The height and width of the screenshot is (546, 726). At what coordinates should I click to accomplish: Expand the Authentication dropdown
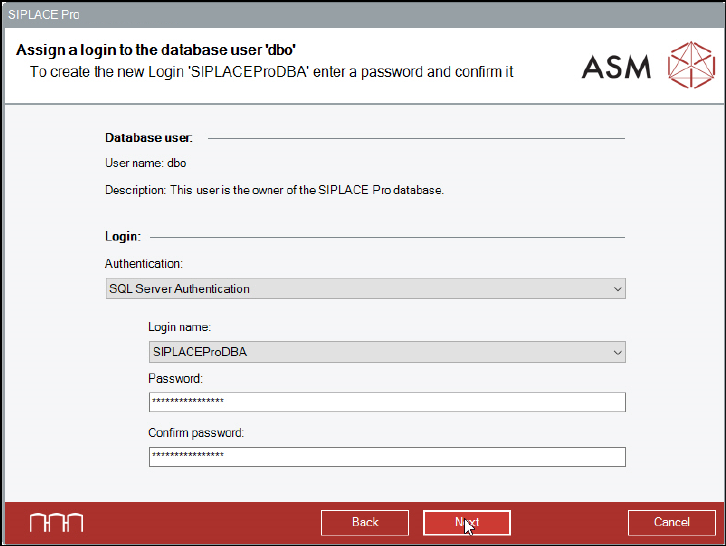(365, 289)
